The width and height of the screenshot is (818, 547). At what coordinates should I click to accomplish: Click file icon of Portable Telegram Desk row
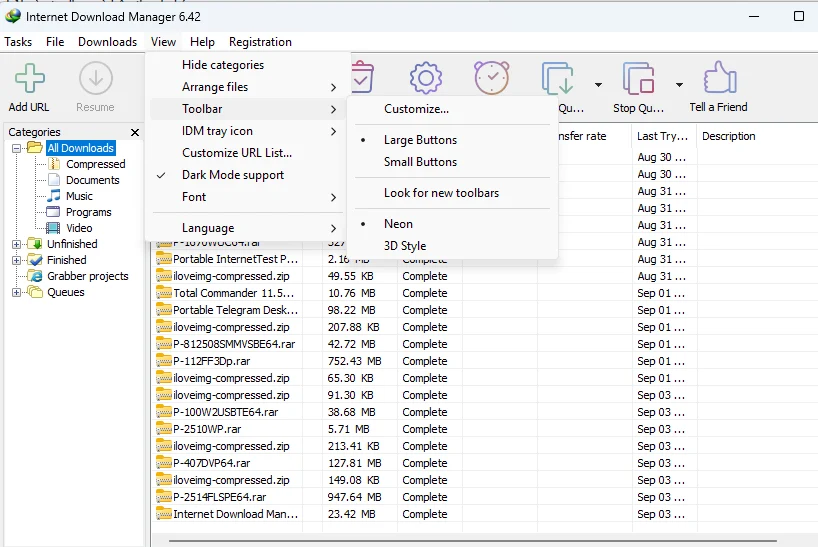point(164,310)
